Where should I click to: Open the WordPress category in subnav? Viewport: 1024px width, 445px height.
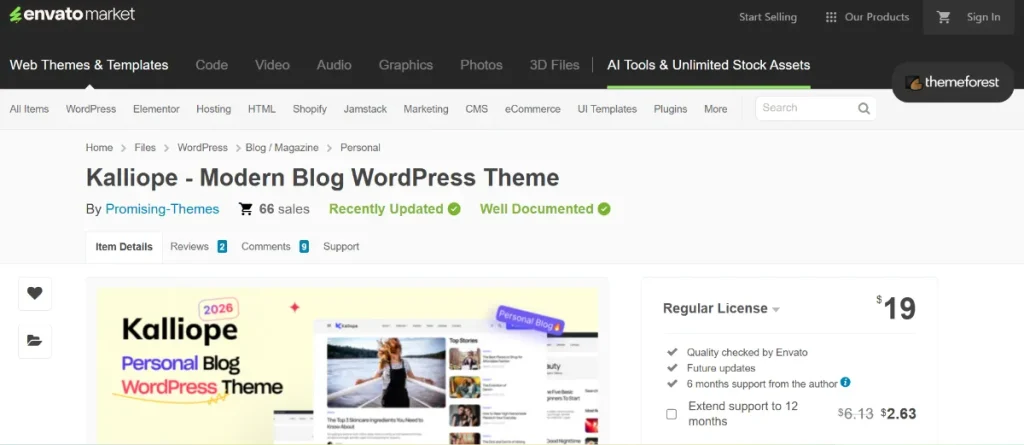click(91, 109)
